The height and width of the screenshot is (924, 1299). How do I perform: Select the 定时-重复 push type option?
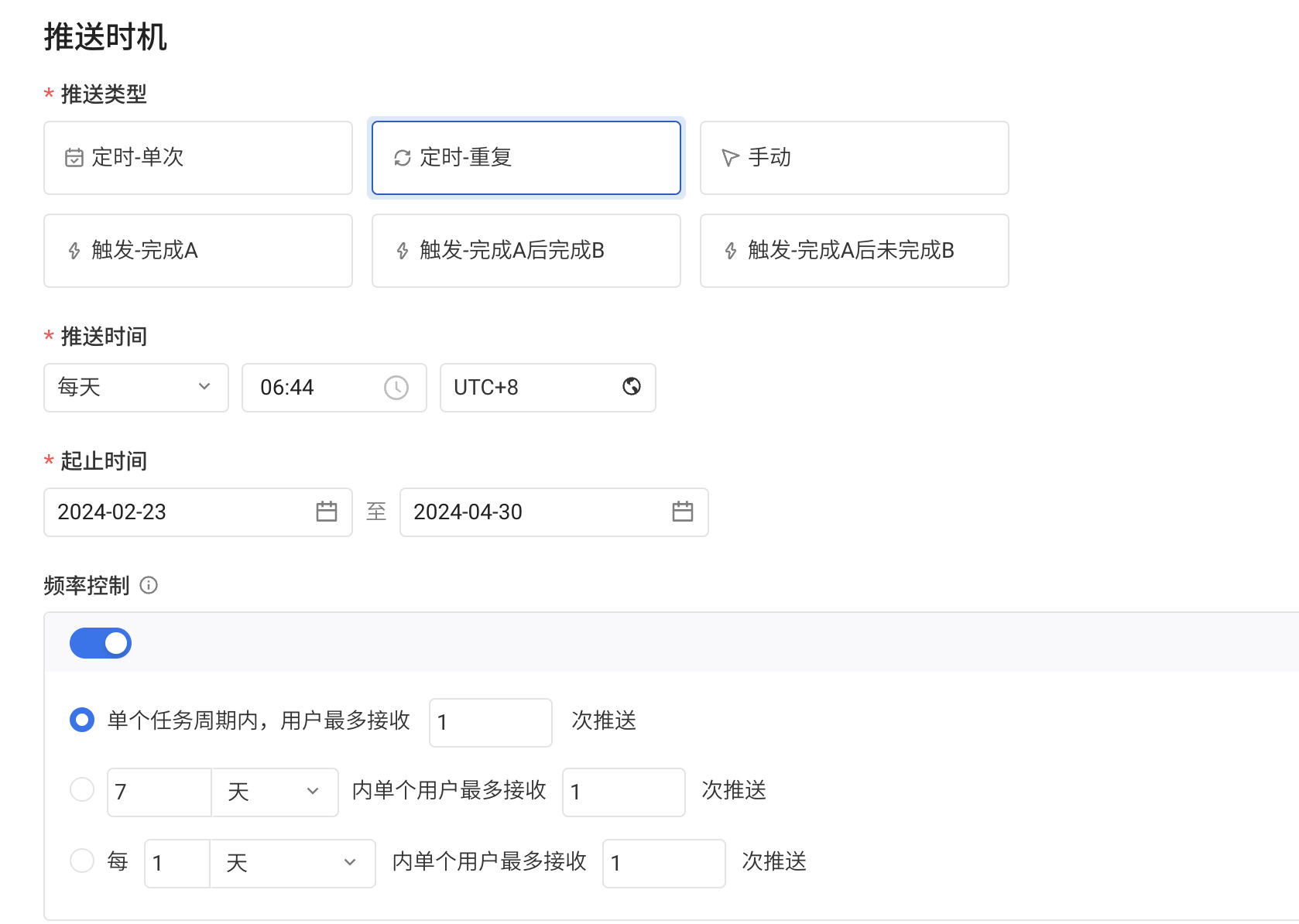526,158
